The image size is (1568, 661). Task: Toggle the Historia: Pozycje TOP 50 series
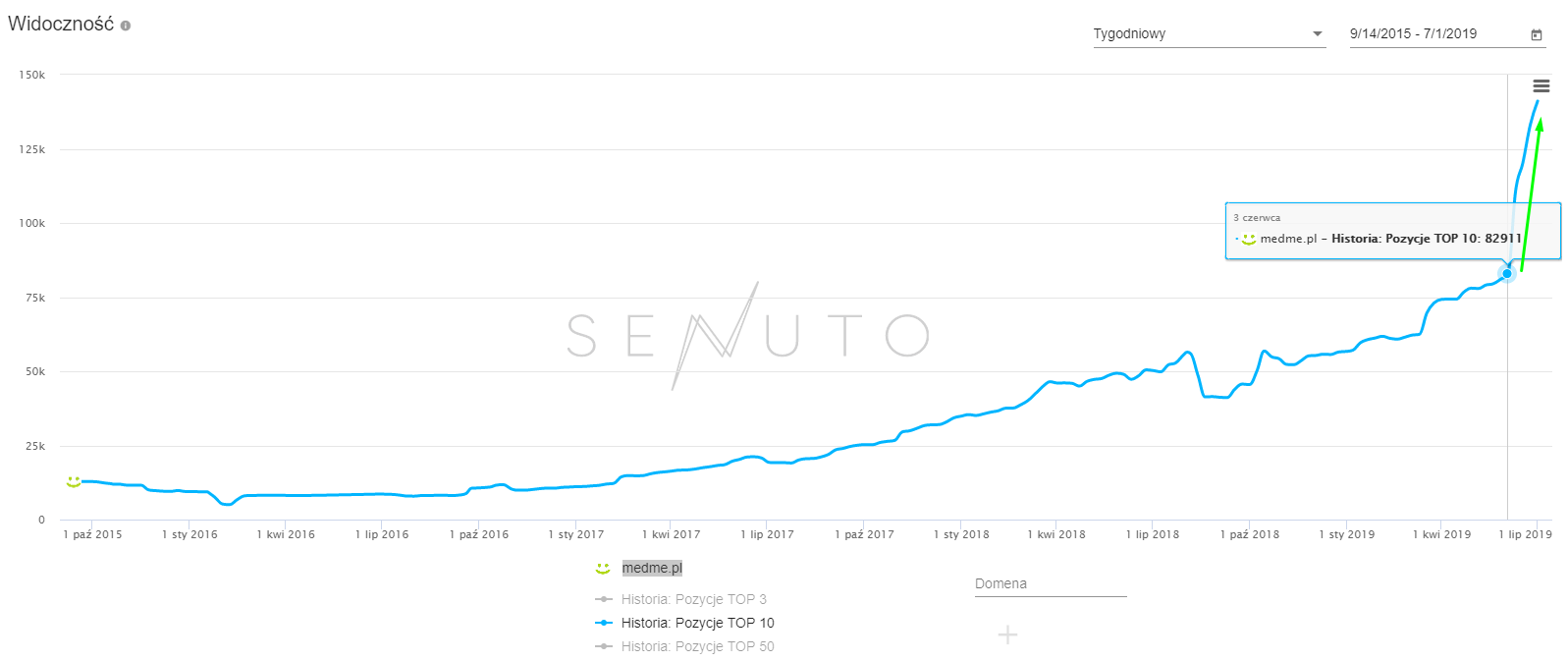(x=697, y=646)
